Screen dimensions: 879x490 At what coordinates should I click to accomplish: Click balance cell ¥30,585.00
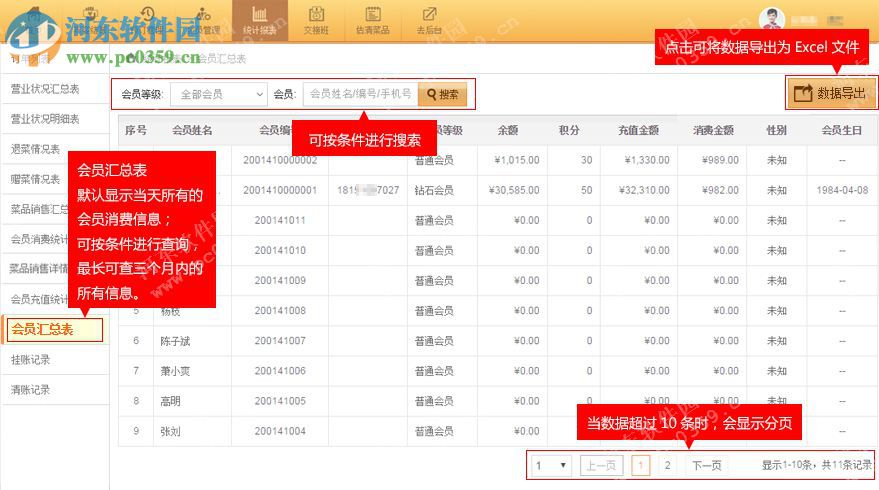pos(514,191)
